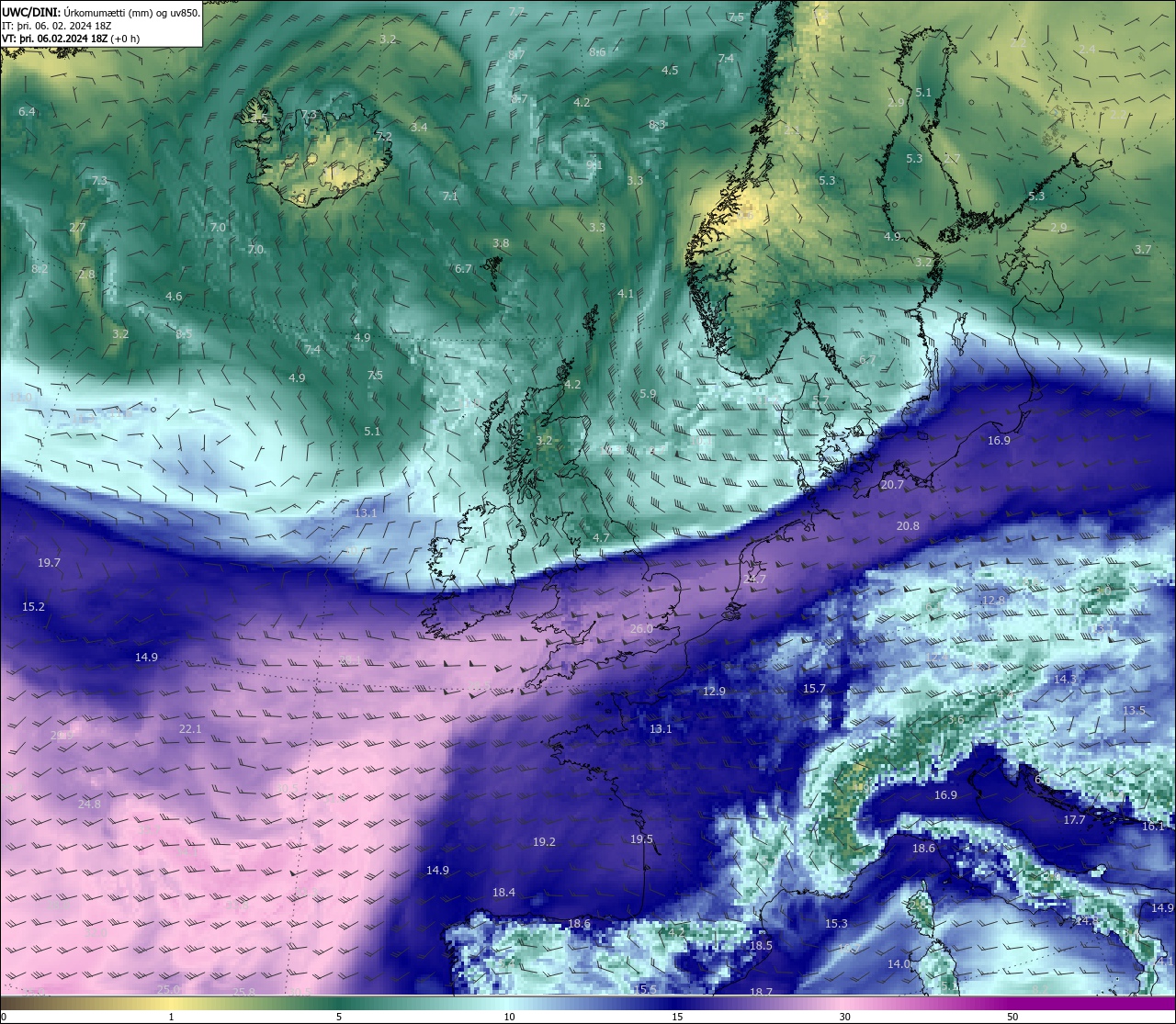Click the 20.8 value on the map
This screenshot has height=1024, width=1176.
pos(908,526)
